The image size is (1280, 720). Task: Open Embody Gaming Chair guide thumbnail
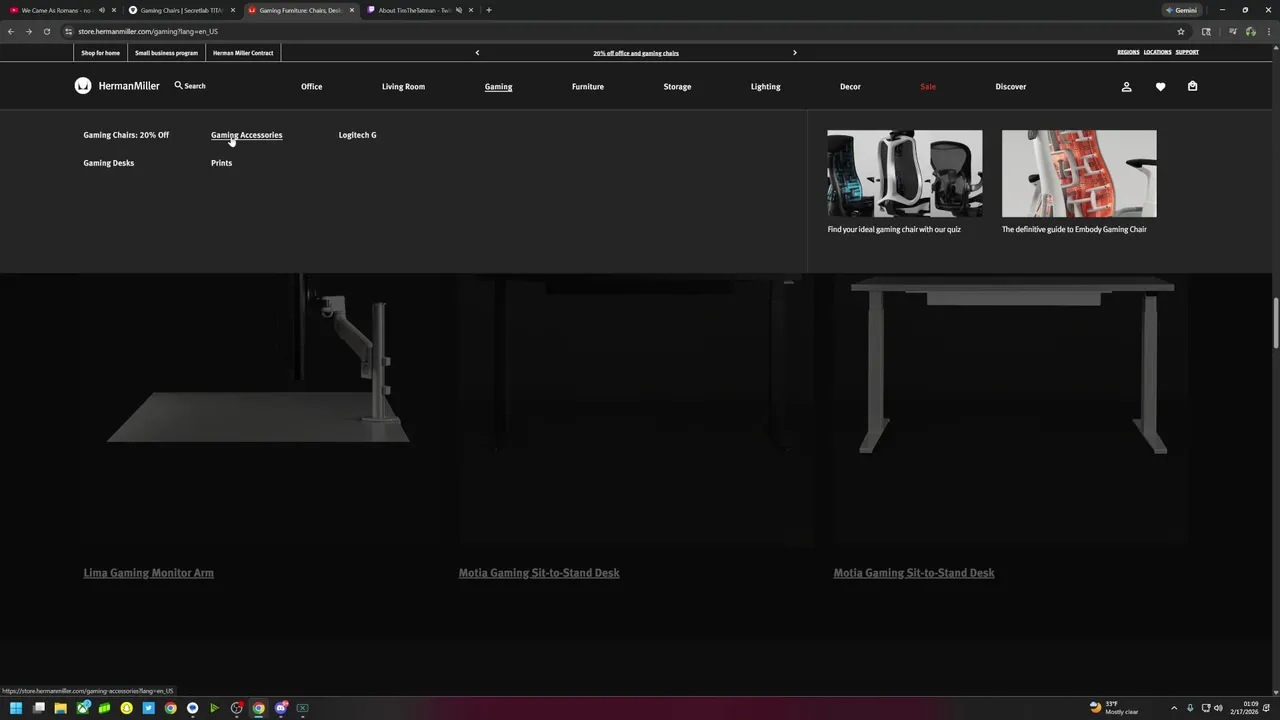tap(1079, 173)
